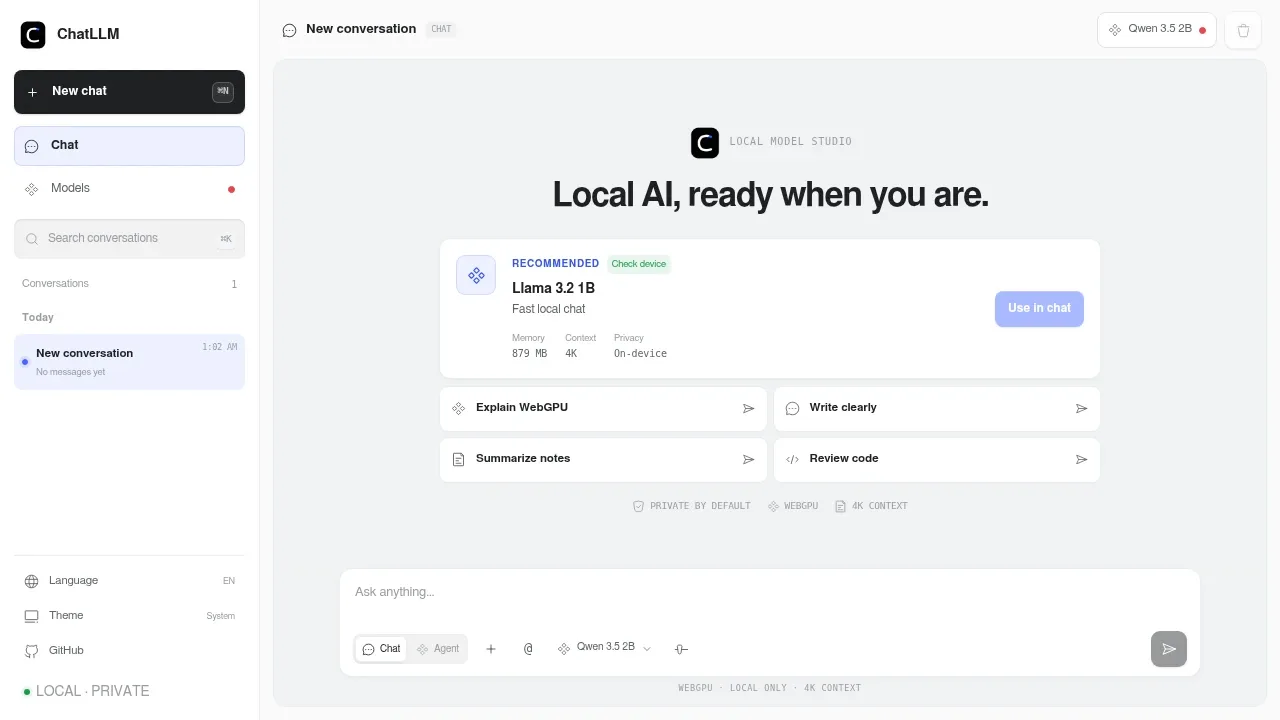Click the plus attach icon in composer
Image resolution: width=1280 pixels, height=720 pixels.
tap(491, 649)
